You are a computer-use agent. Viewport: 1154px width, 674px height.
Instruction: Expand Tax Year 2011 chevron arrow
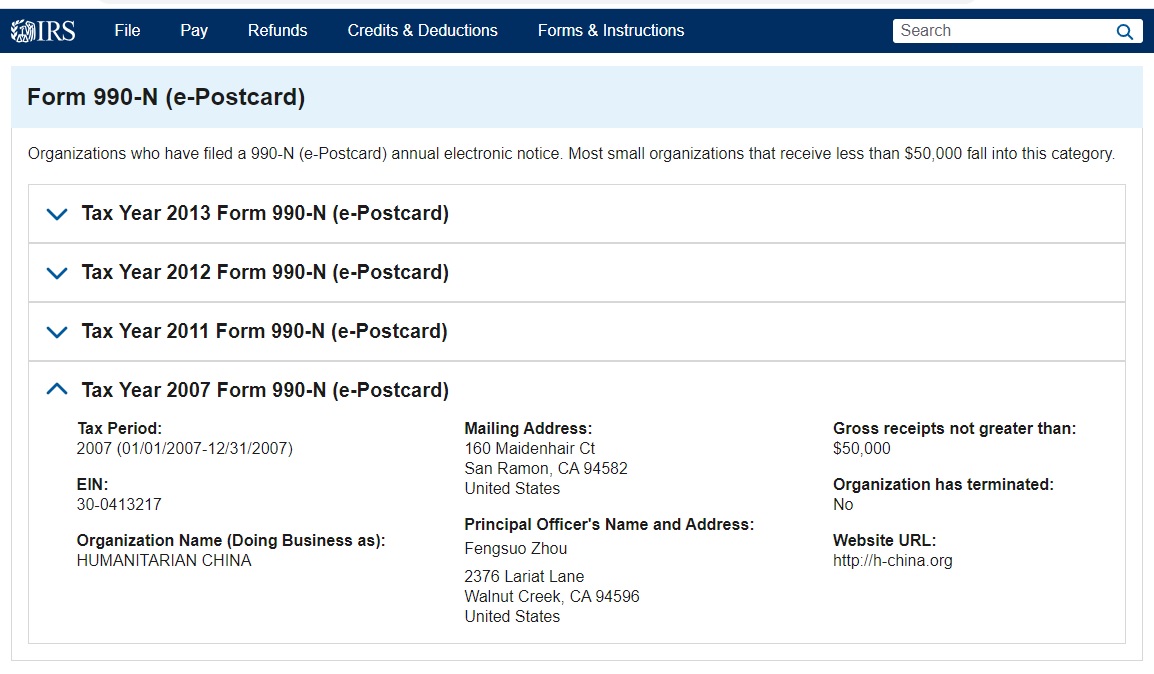pyautogui.click(x=57, y=332)
